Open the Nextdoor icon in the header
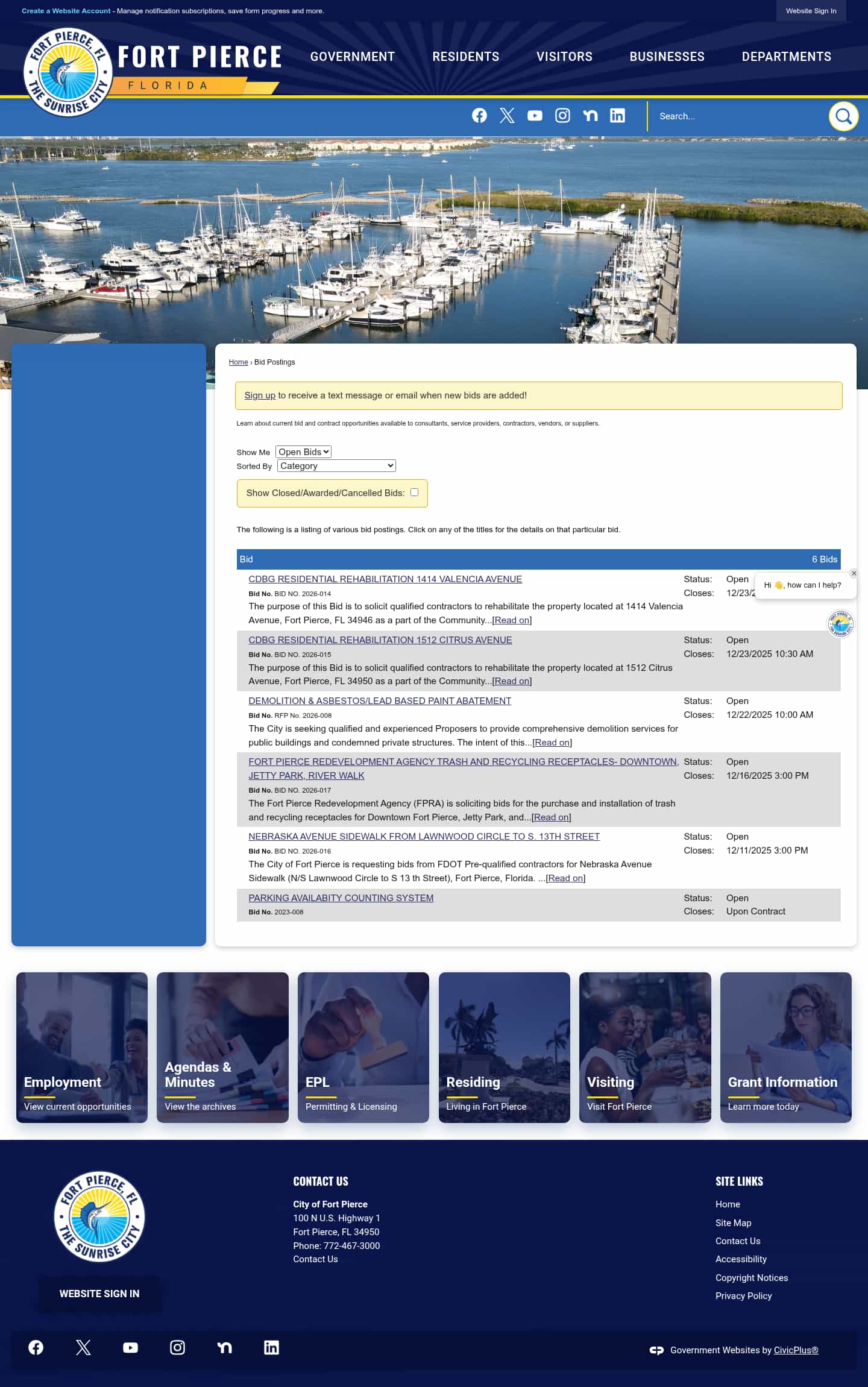The width and height of the screenshot is (868, 1387). 590,116
